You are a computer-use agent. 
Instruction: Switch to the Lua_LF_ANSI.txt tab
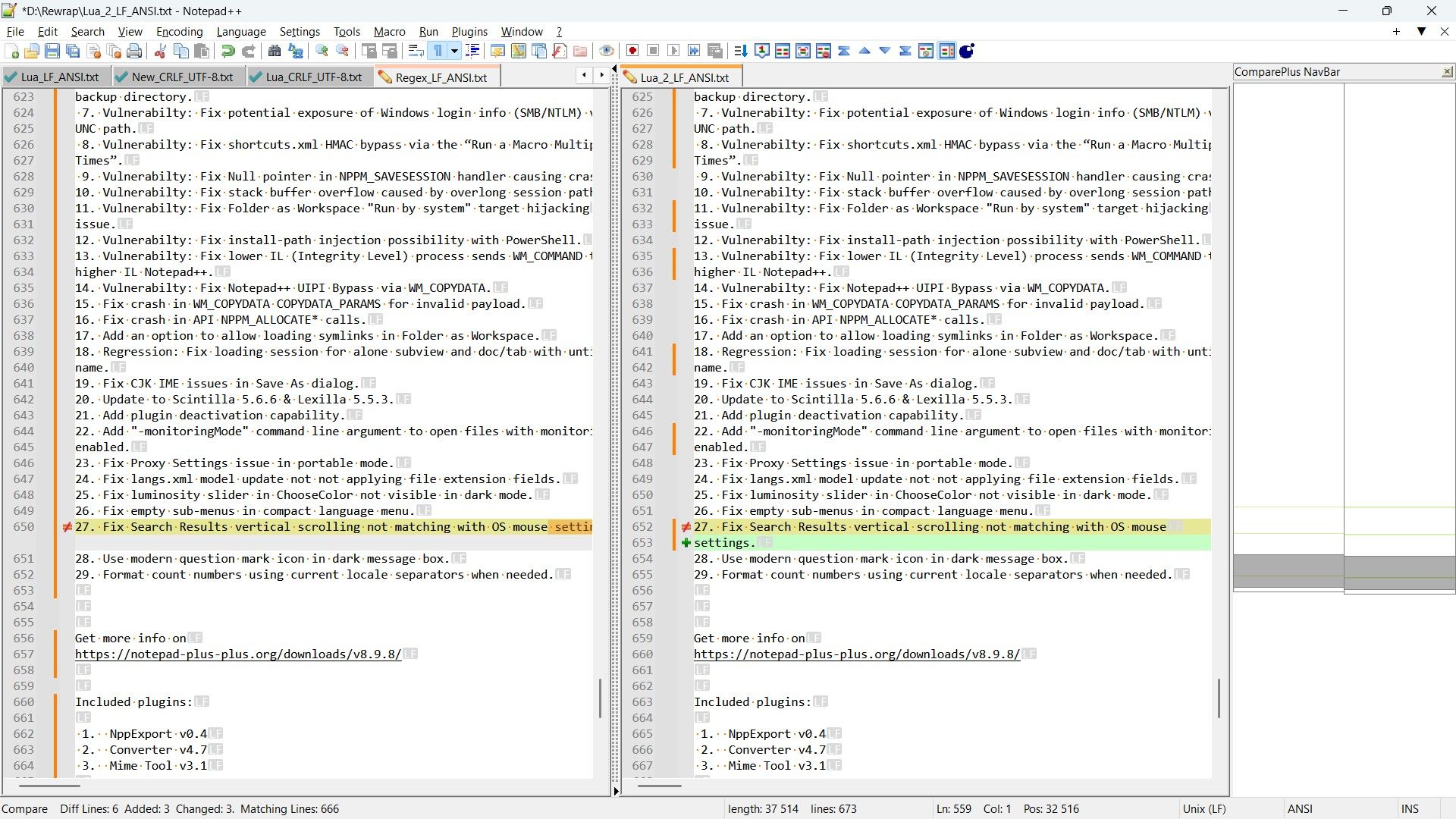pos(57,77)
